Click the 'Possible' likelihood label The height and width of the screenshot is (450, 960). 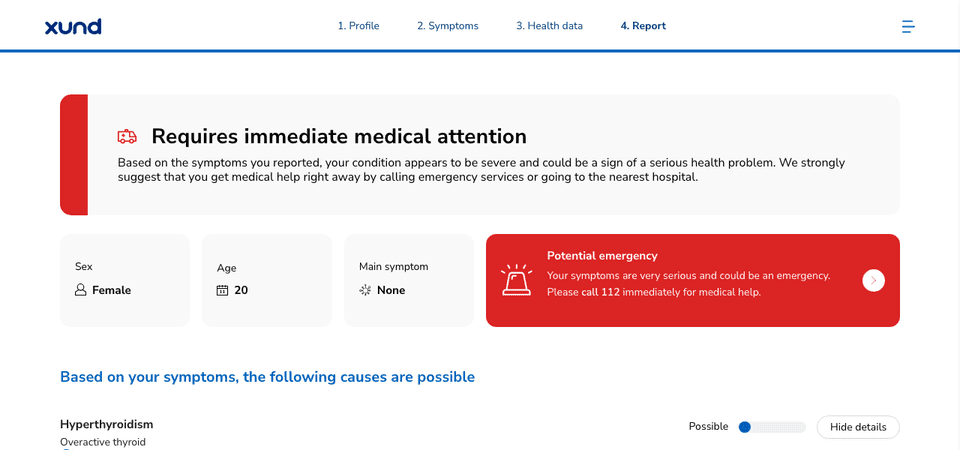(x=708, y=427)
